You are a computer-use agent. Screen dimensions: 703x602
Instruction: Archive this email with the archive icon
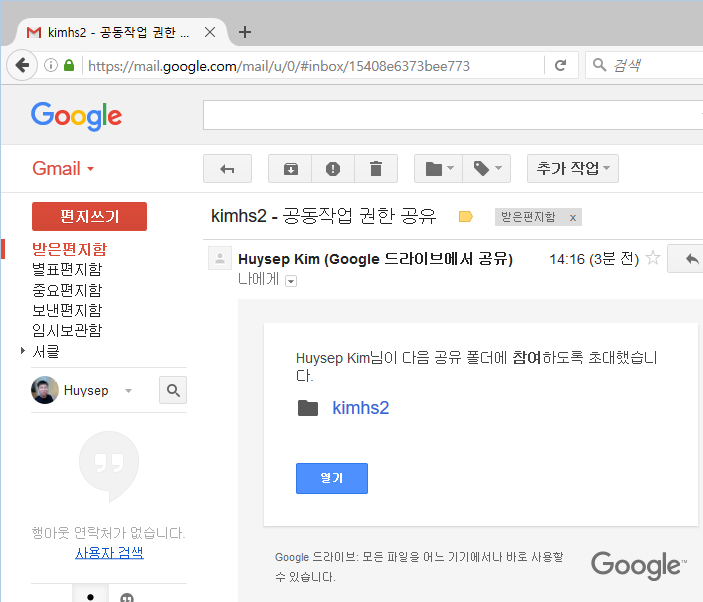(x=291, y=169)
